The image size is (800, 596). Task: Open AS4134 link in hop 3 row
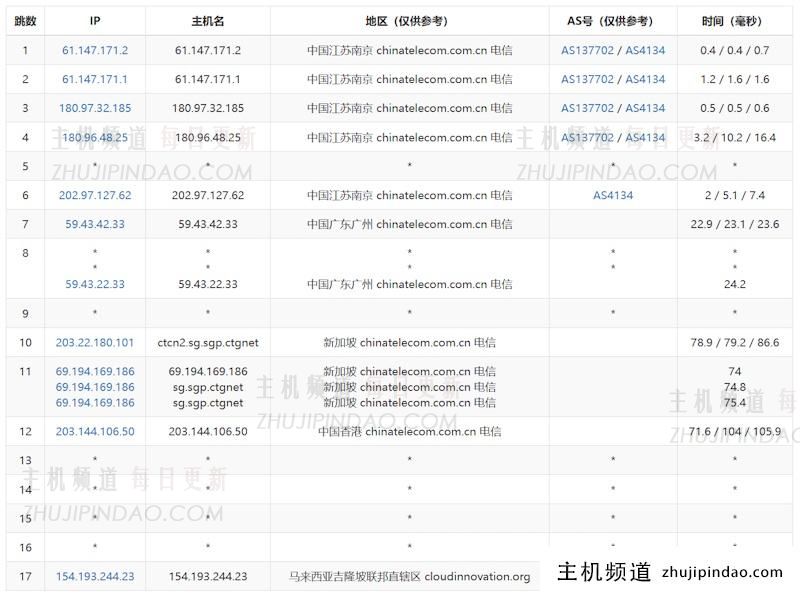click(x=645, y=108)
